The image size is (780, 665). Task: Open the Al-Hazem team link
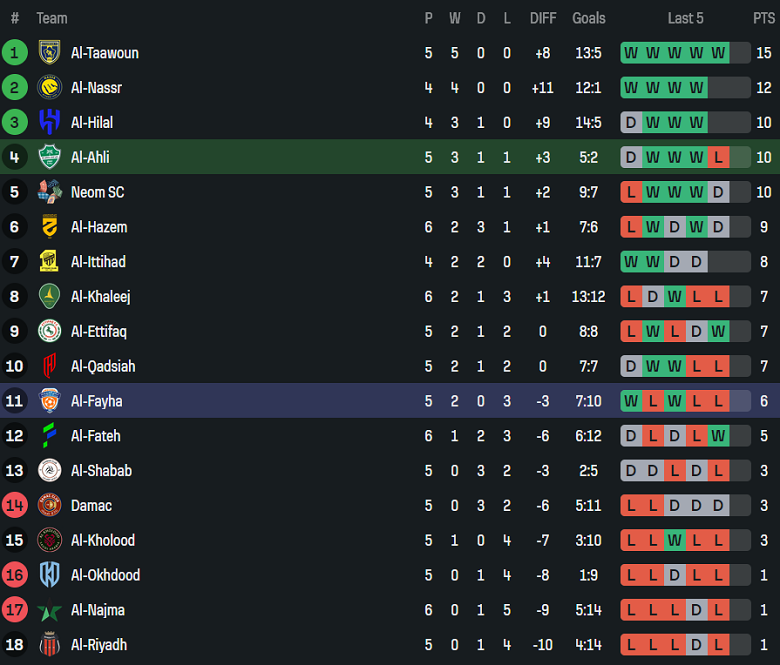click(x=99, y=227)
